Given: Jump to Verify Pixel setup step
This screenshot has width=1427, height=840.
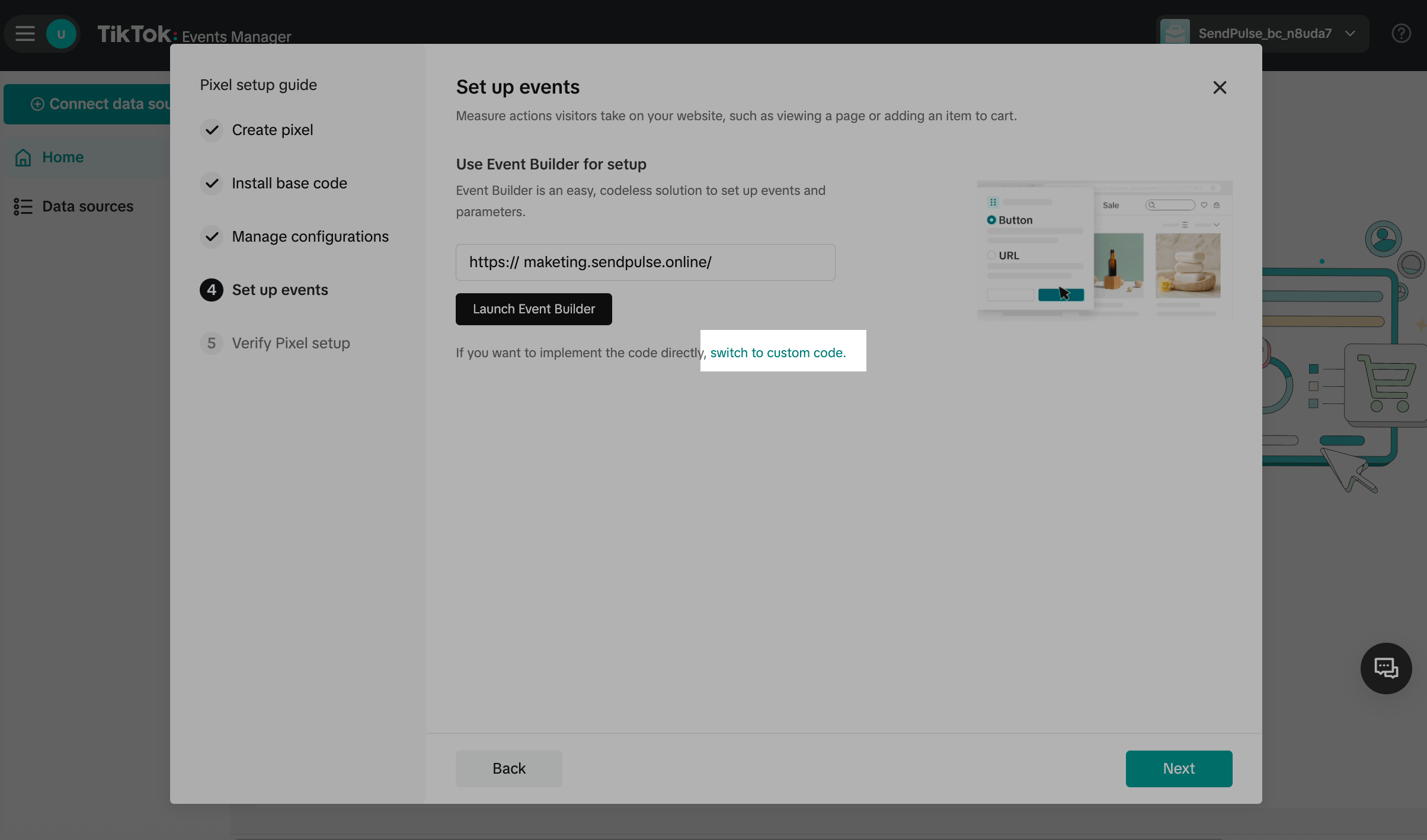Looking at the screenshot, I should (290, 344).
